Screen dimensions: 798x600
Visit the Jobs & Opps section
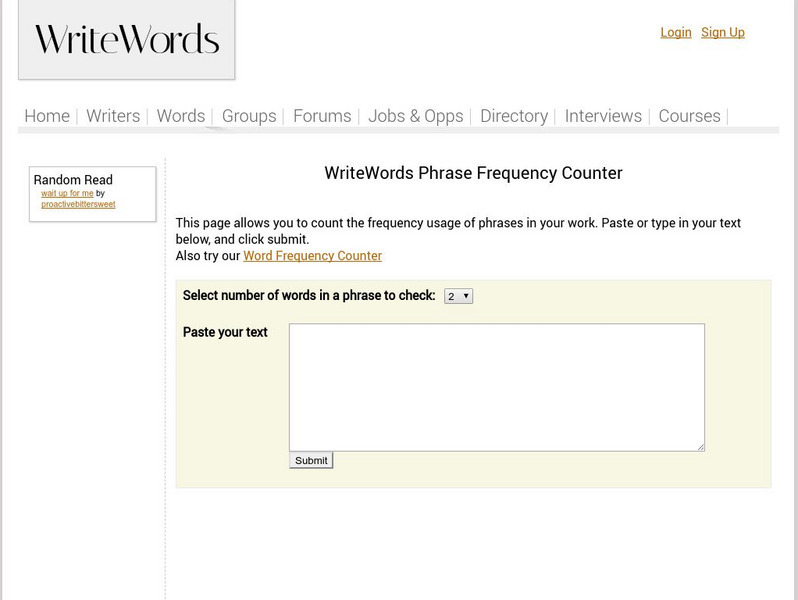[415, 116]
